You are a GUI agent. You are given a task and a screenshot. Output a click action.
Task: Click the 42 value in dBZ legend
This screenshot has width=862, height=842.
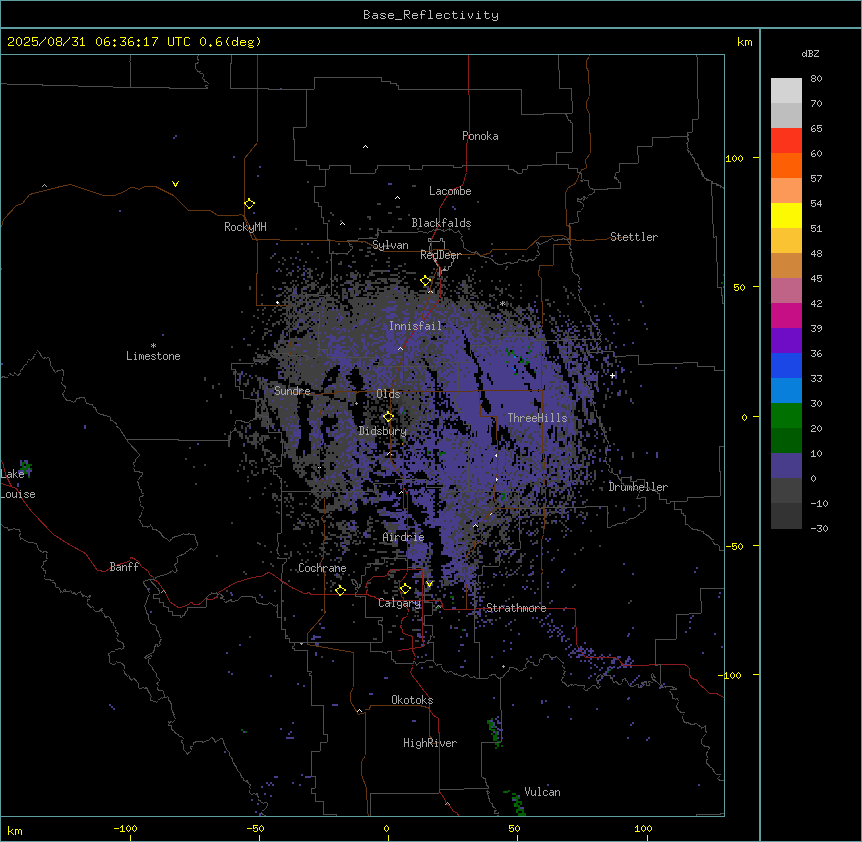(816, 303)
